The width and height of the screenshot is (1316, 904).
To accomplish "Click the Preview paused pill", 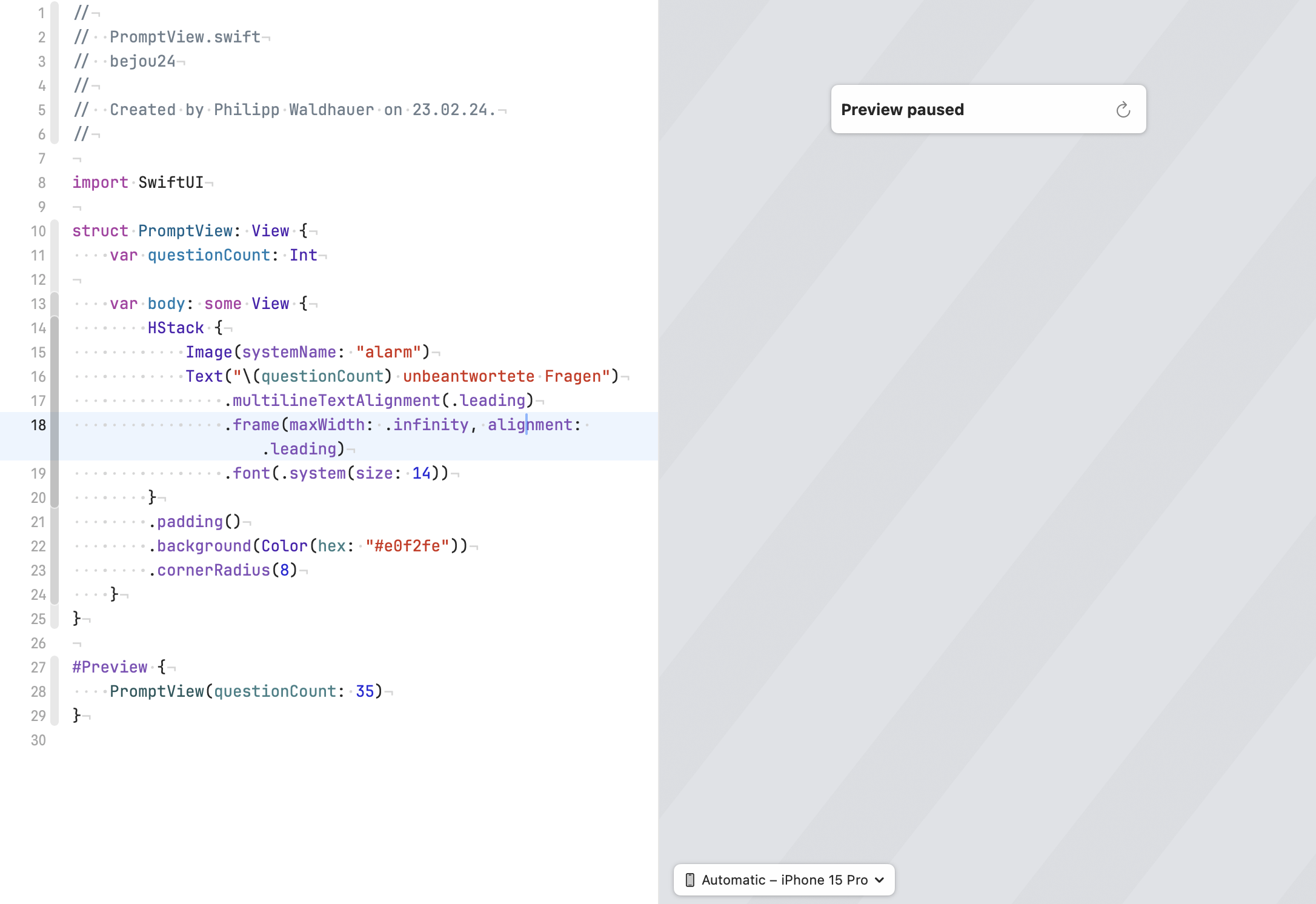I will click(902, 109).
